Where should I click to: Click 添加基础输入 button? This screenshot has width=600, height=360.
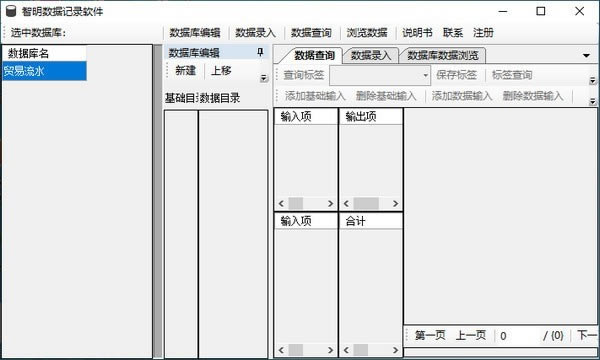[315, 96]
